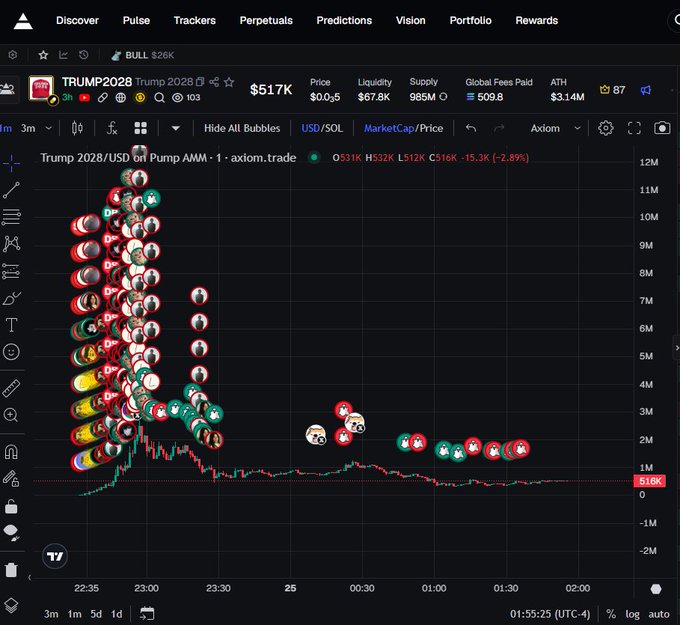Viewport: 680px width, 625px height.
Task: Open the Portfolio page
Action: [471, 20]
